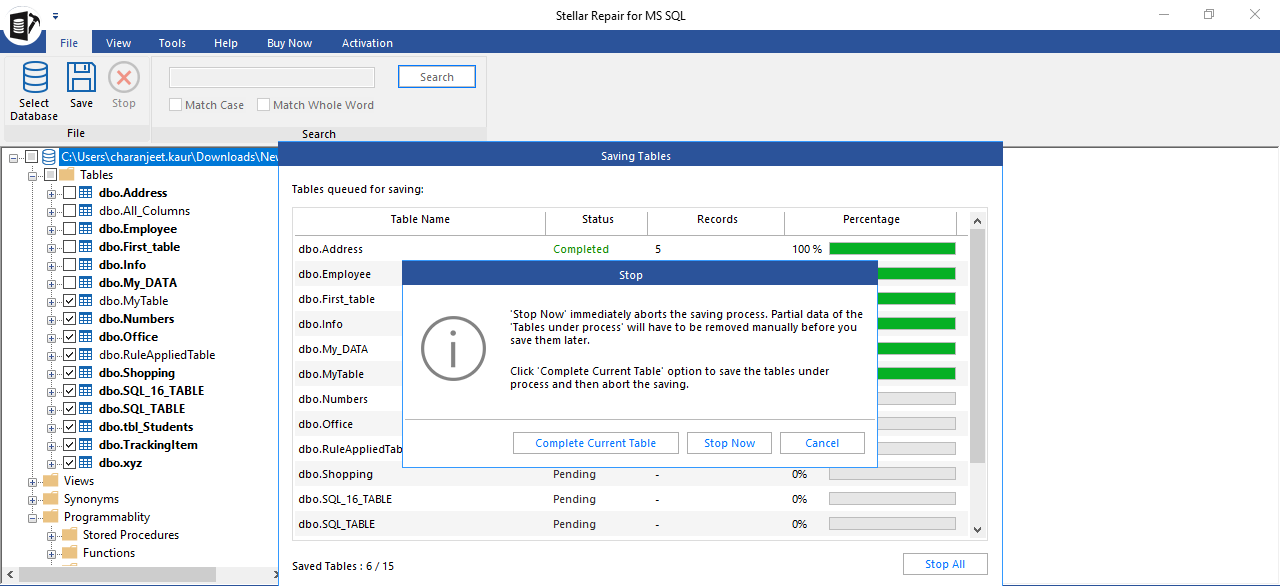Click table icon beside dbo.Office
The image size is (1280, 586).
(x=86, y=337)
